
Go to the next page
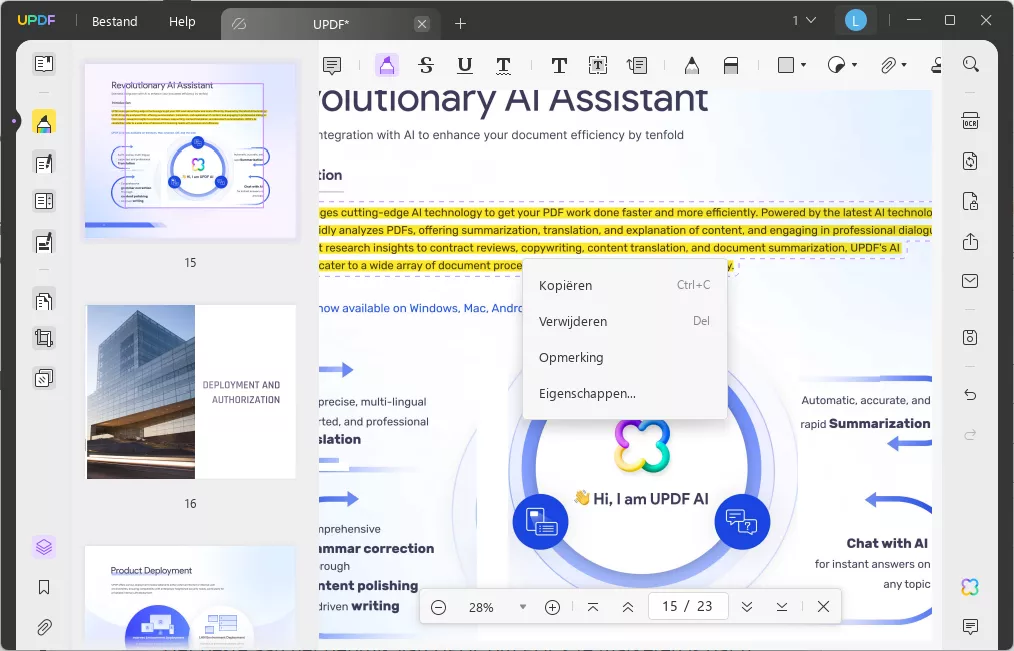pyautogui.click(x=747, y=607)
